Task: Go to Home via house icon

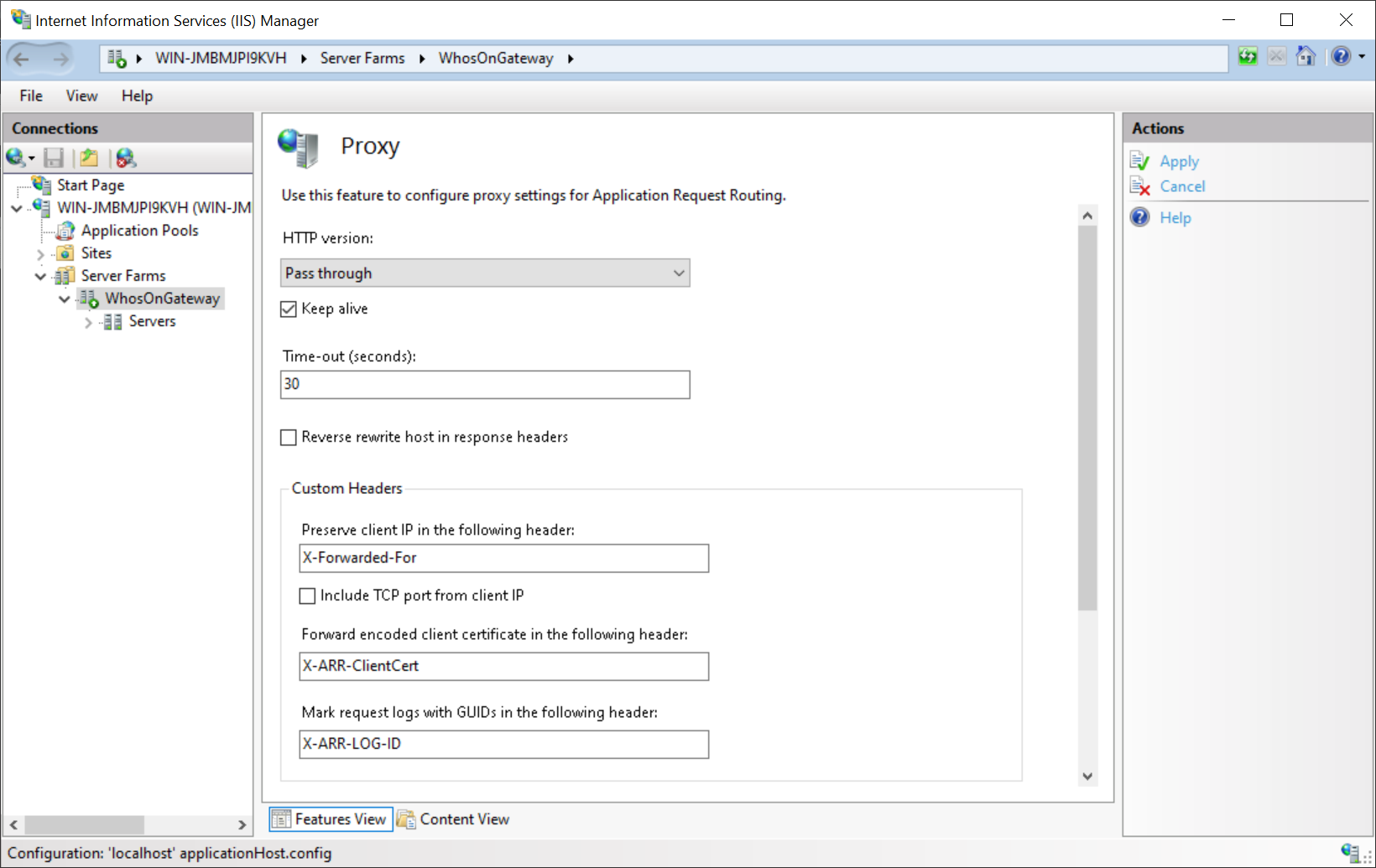Action: pos(1306,56)
